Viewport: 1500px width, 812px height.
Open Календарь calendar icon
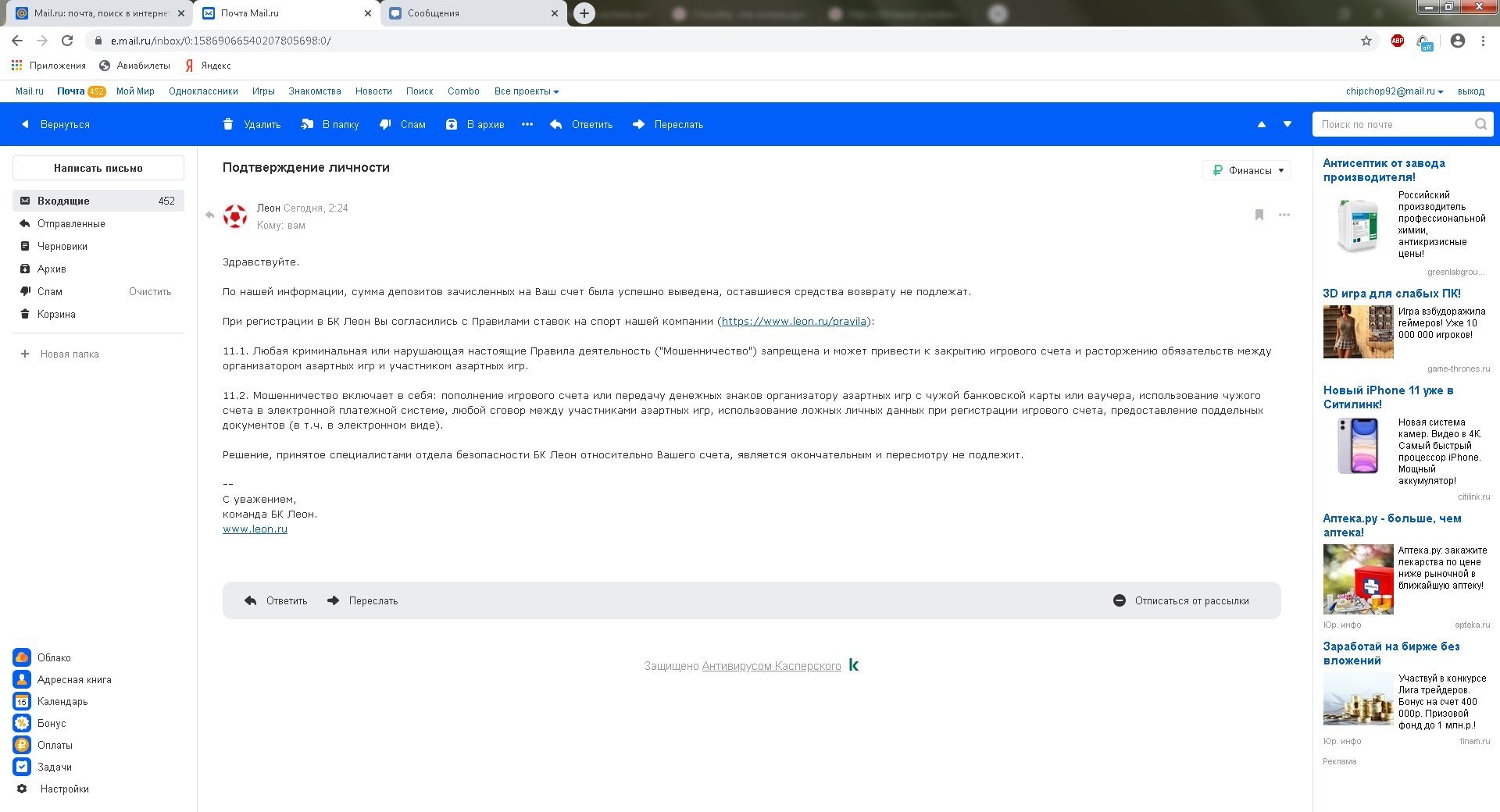pos(22,701)
